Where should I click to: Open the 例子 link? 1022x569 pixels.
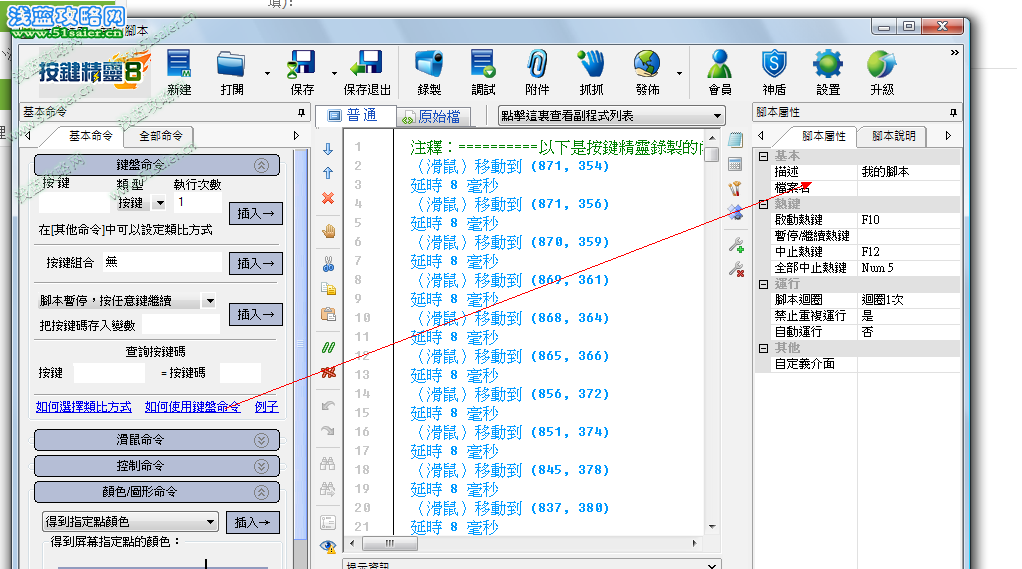point(266,407)
